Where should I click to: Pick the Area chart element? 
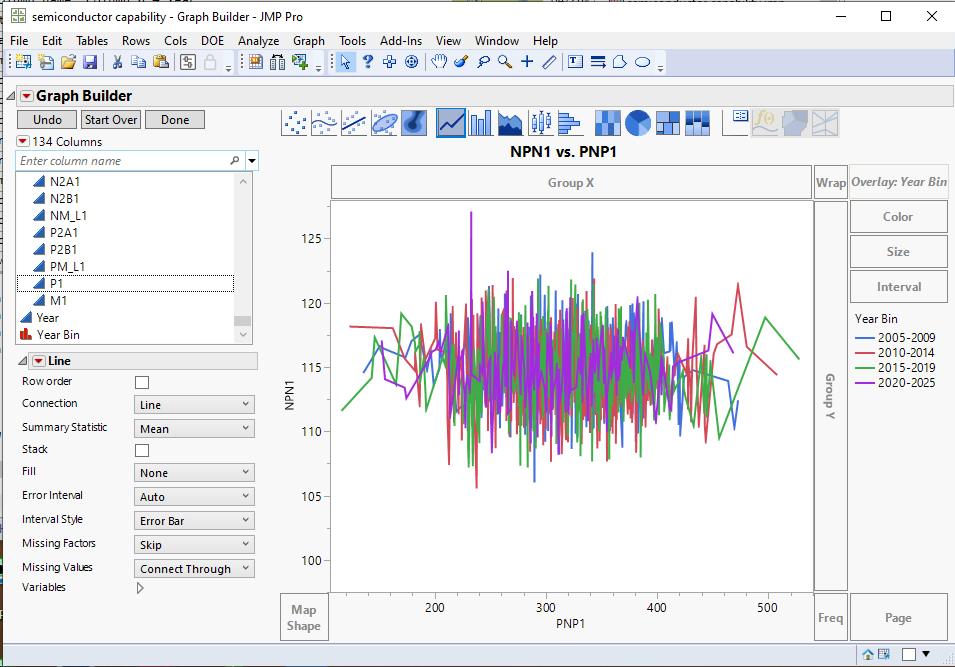(510, 122)
